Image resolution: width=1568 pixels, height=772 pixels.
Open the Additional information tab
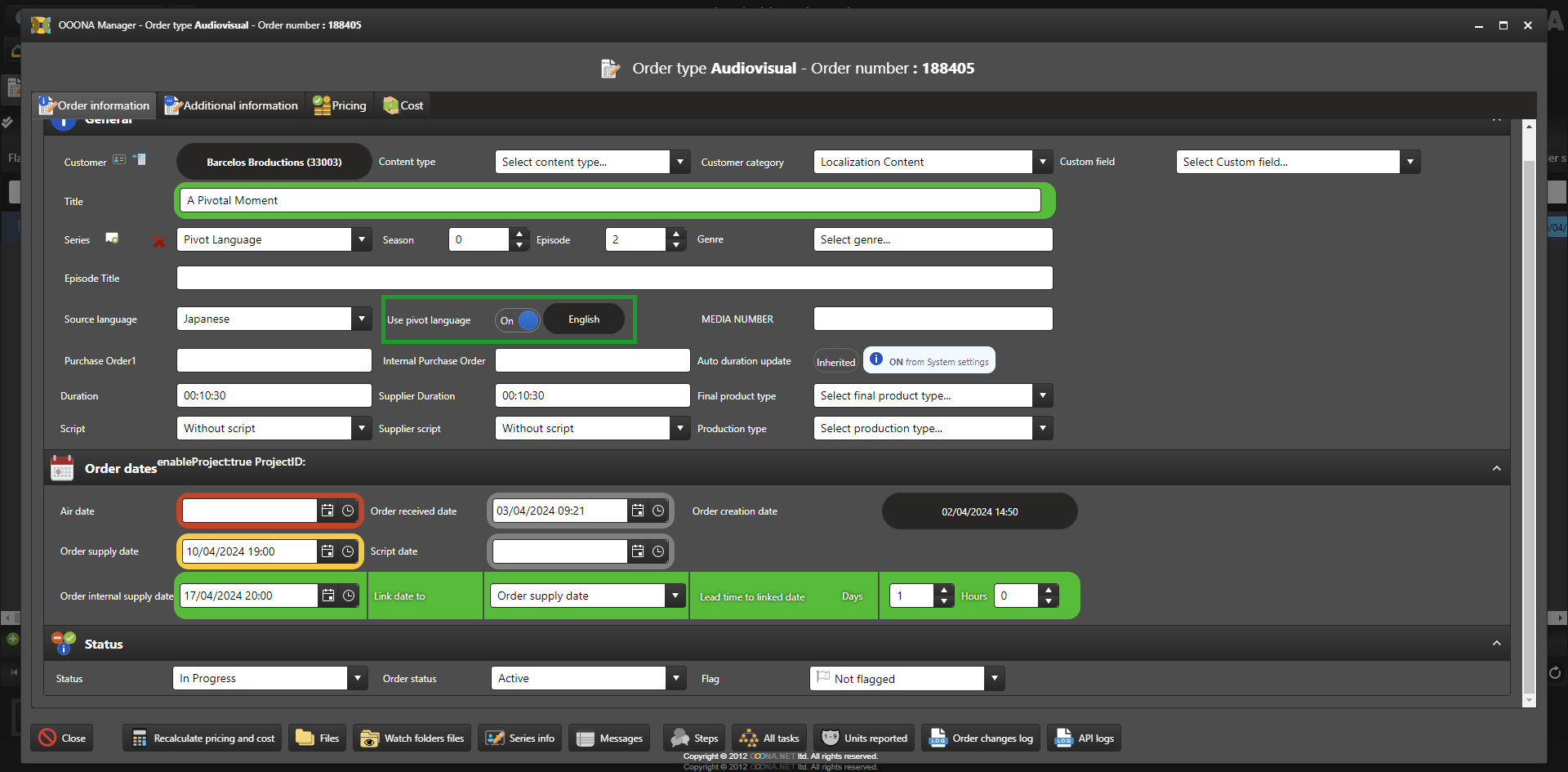point(232,105)
